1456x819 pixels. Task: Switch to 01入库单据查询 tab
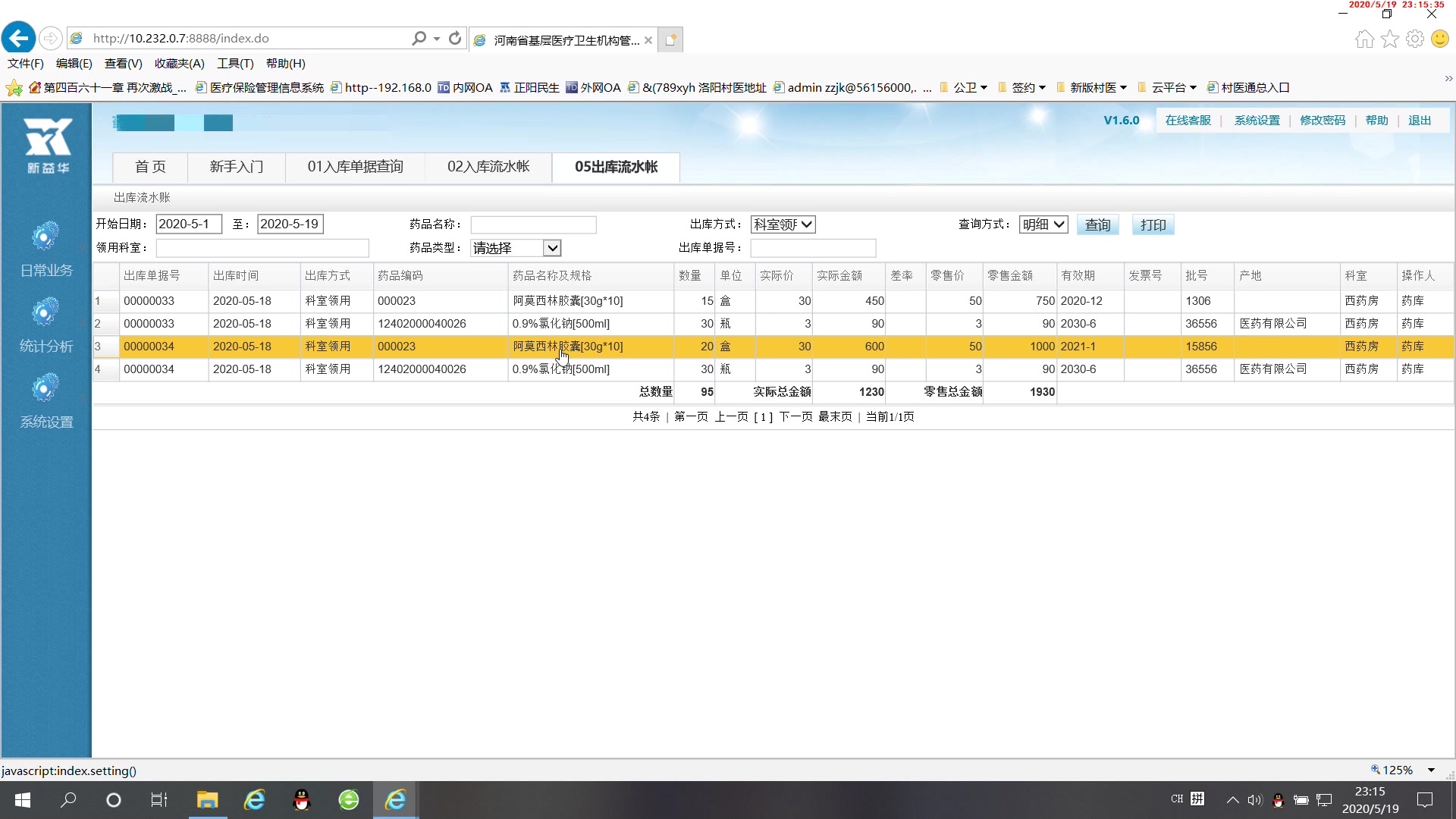[355, 166]
